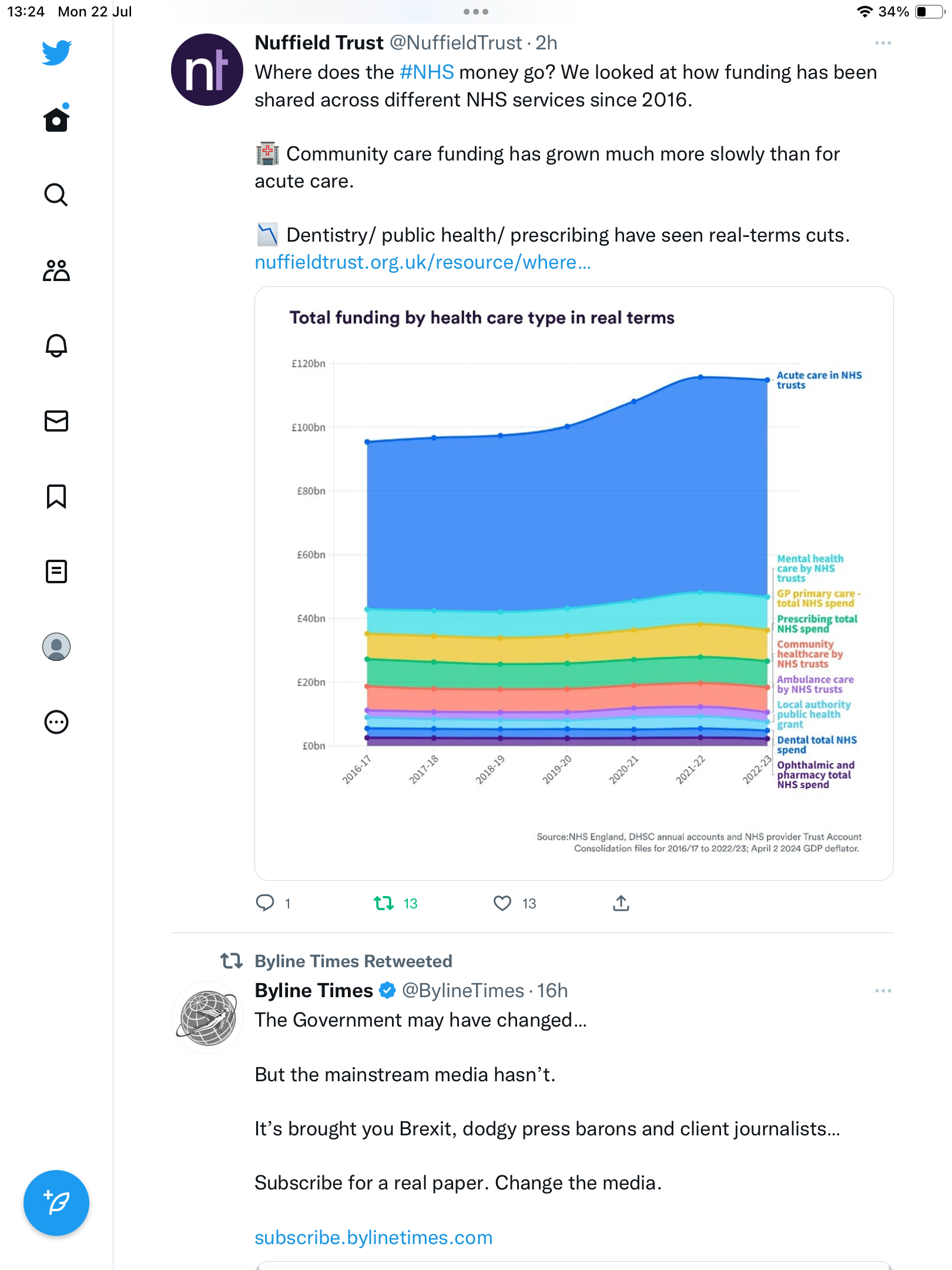Image resolution: width=952 pixels, height=1270 pixels.
Task: Open the Messages envelope icon
Action: coord(56,421)
